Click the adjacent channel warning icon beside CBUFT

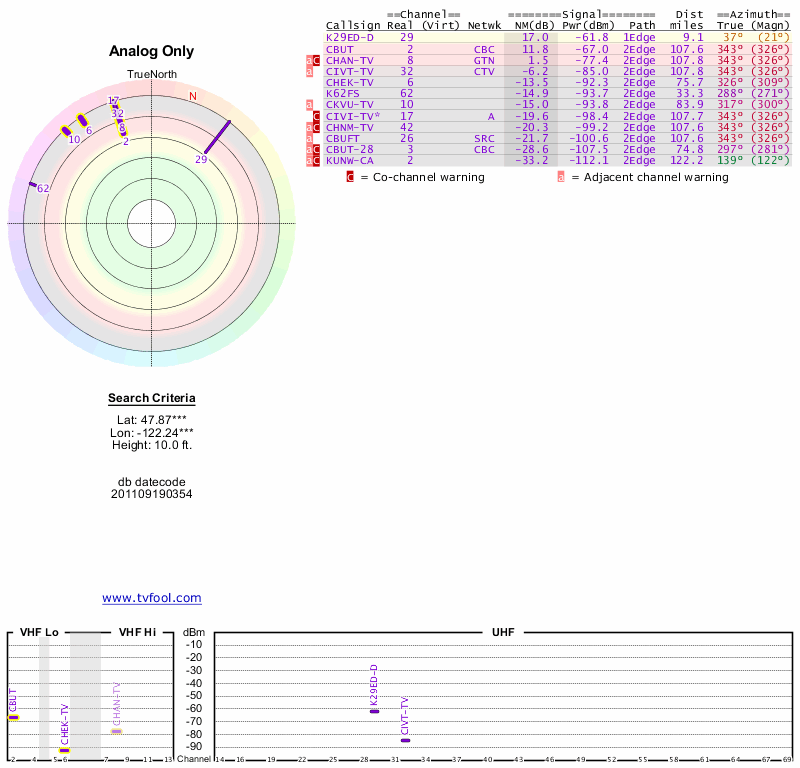point(310,138)
